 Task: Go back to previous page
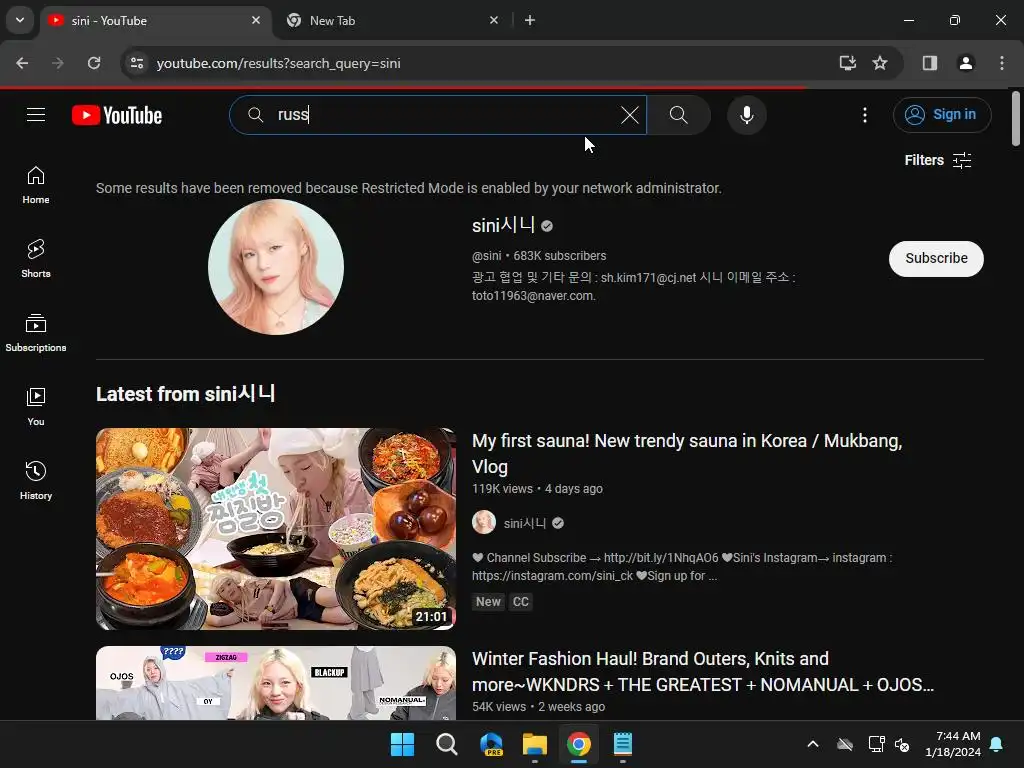pos(22,63)
